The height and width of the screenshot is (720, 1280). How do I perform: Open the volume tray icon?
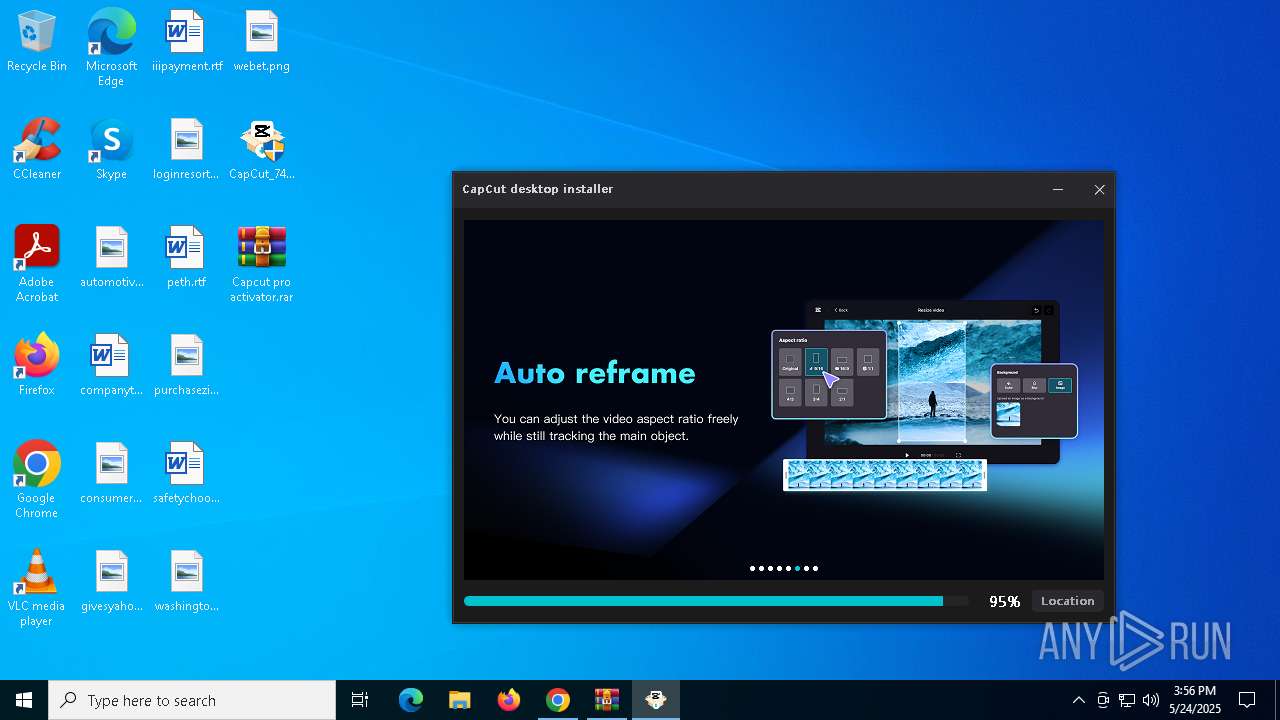pos(1151,700)
